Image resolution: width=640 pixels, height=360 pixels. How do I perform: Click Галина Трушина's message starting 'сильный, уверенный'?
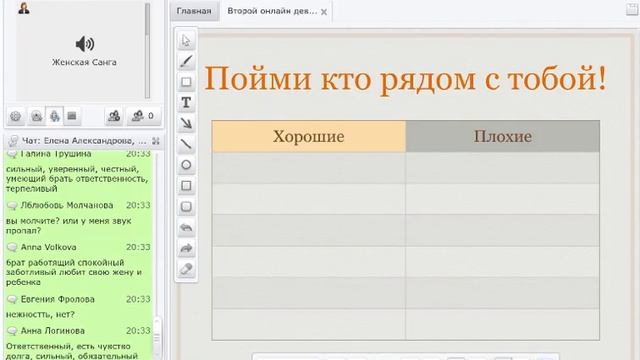[x=77, y=179]
